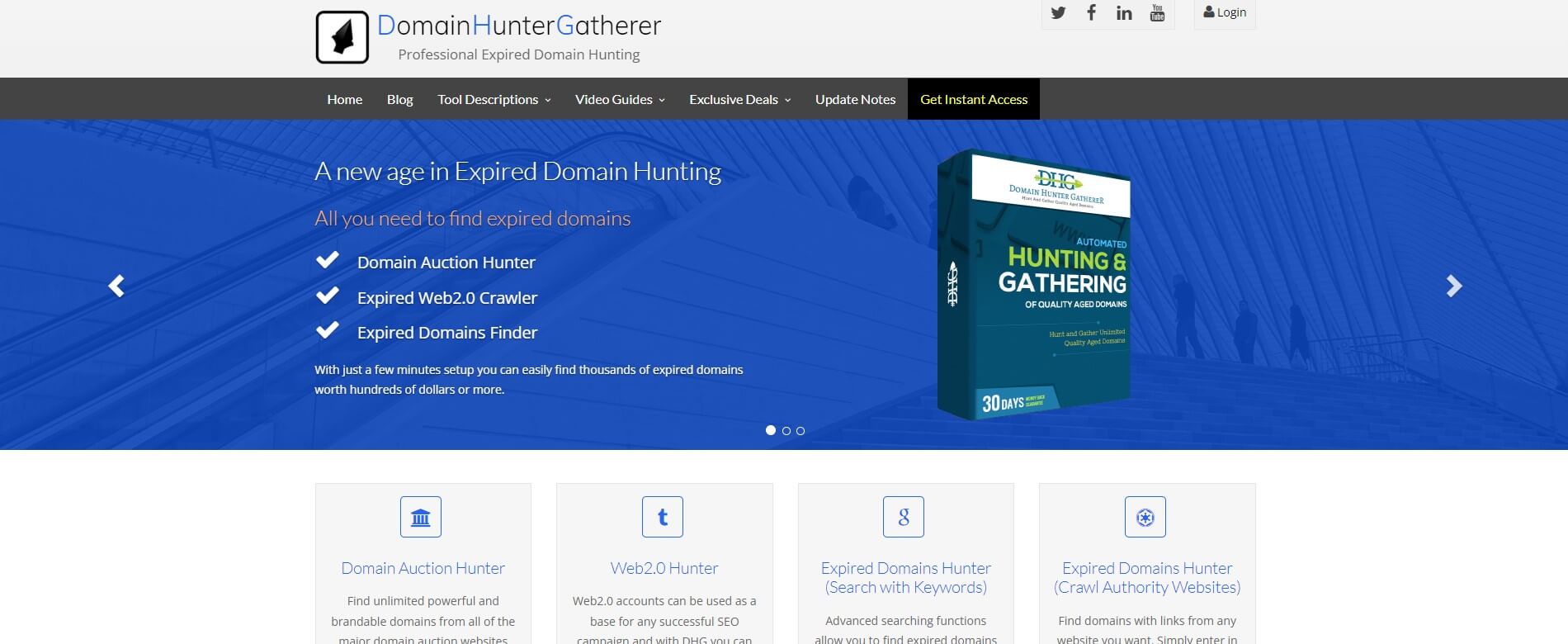Click the DomainHunterGatherer site title
The width and height of the screenshot is (1568, 644).
(x=519, y=26)
